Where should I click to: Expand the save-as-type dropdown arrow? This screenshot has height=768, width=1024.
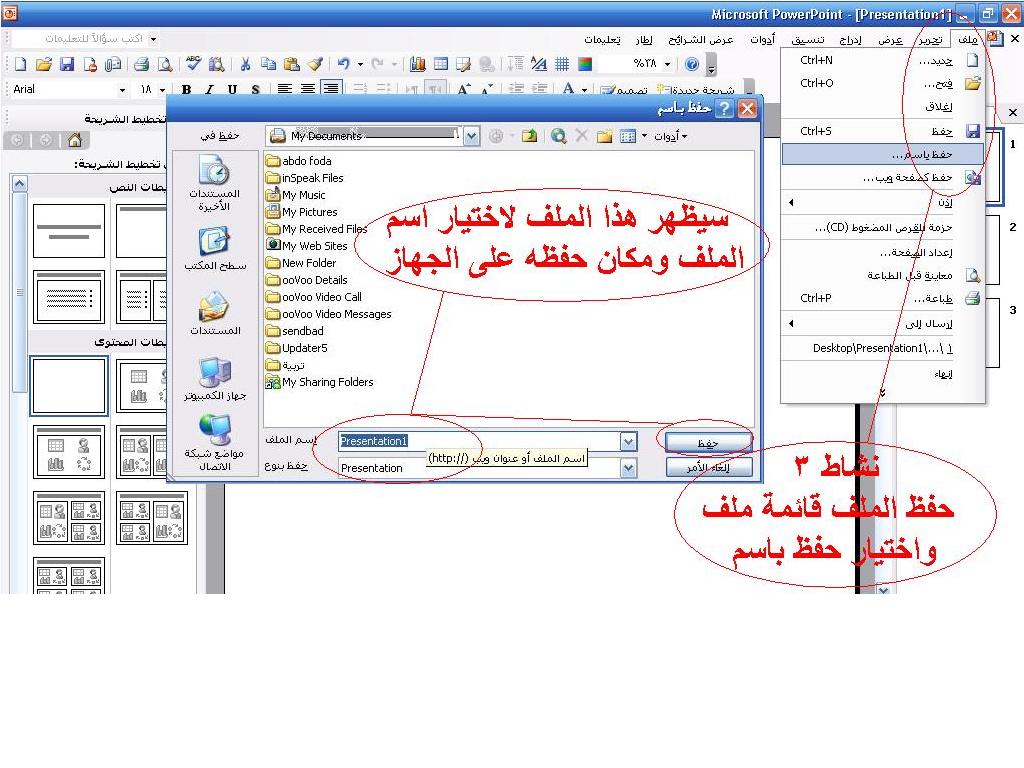click(628, 468)
